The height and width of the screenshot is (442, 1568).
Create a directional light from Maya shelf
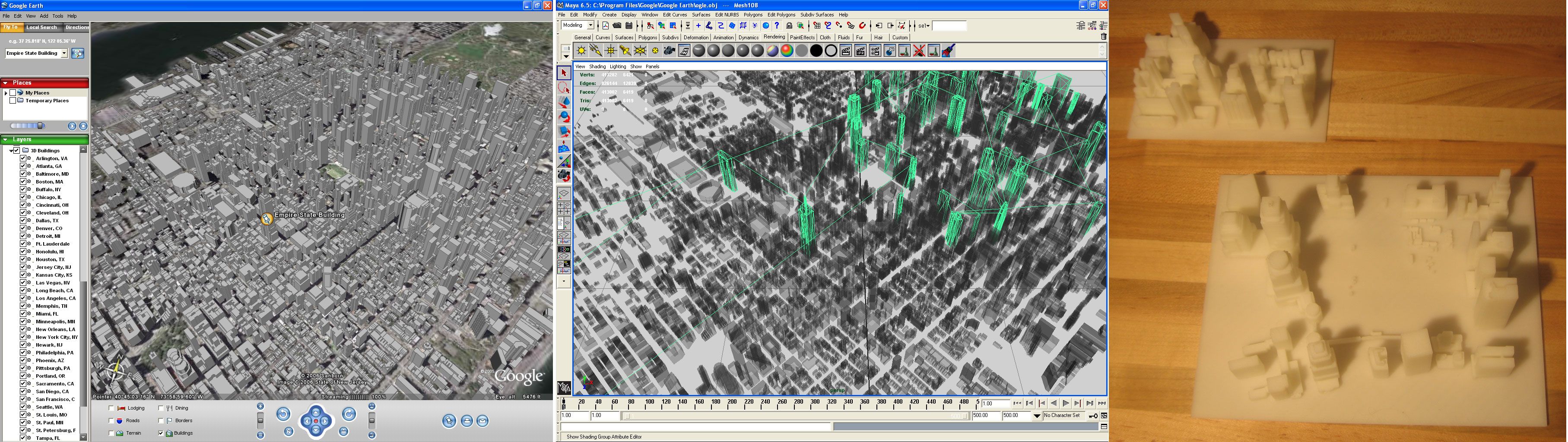tap(596, 51)
